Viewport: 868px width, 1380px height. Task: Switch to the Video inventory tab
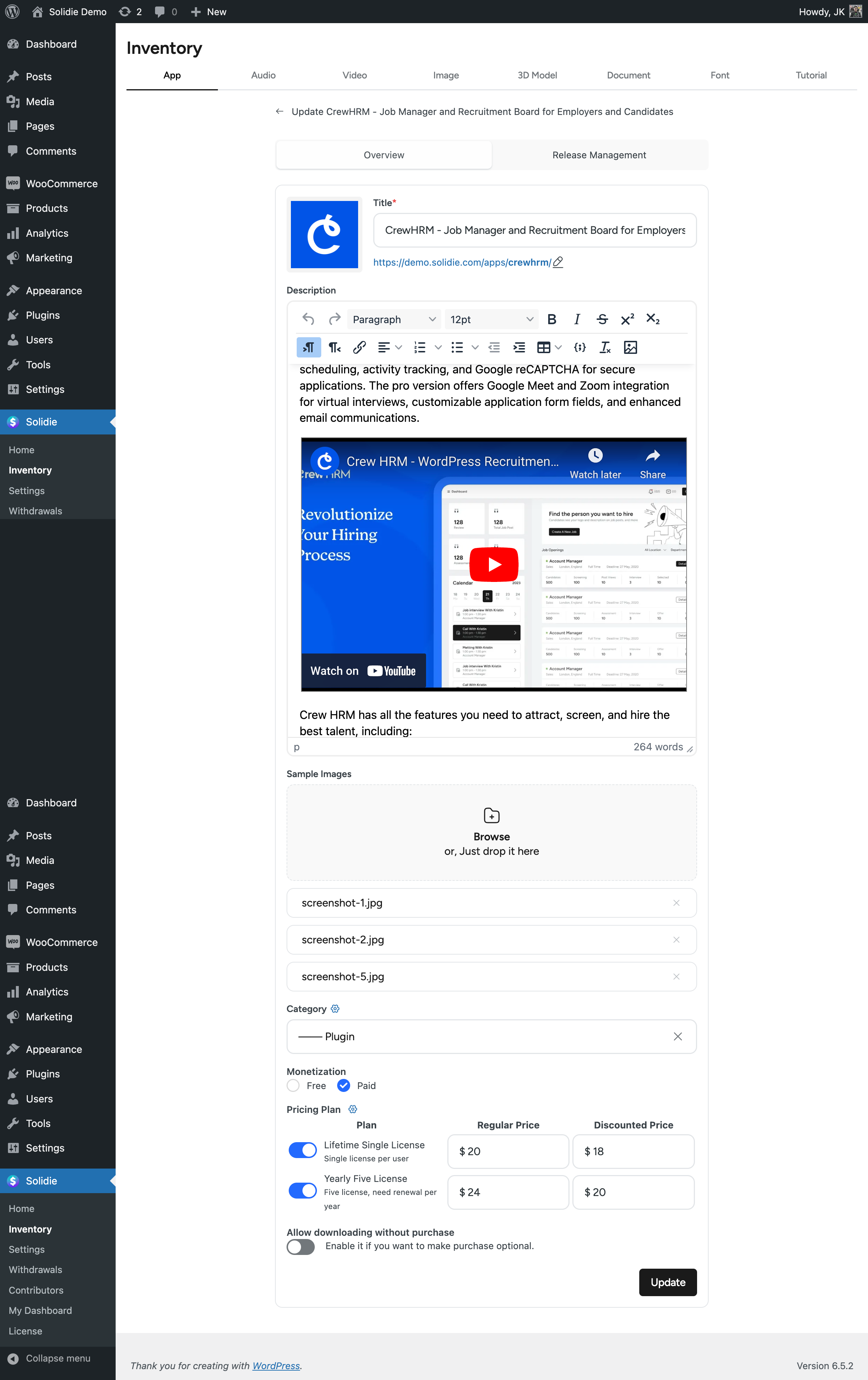354,75
